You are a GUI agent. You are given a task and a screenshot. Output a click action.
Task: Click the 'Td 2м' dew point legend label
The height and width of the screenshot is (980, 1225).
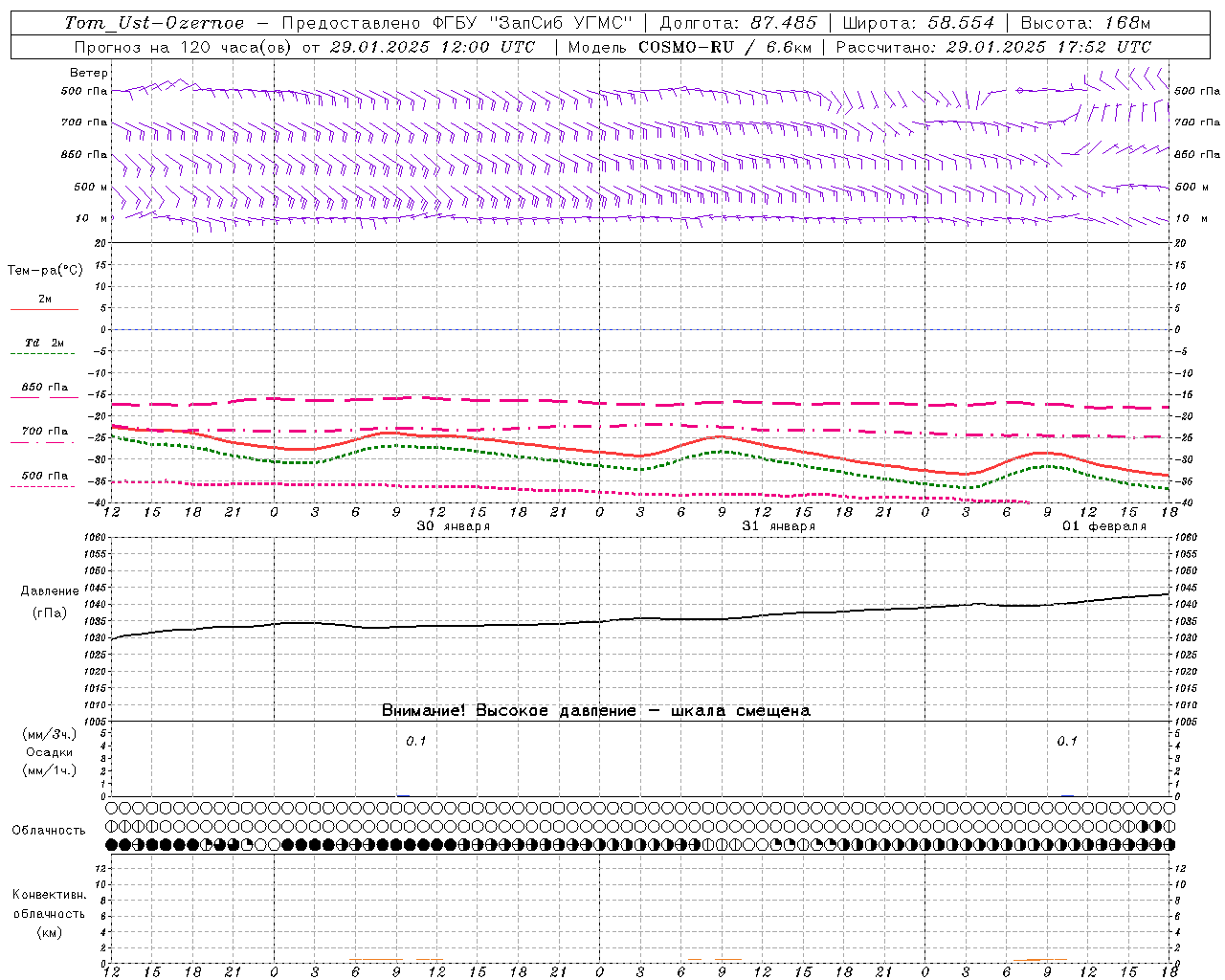(45, 343)
